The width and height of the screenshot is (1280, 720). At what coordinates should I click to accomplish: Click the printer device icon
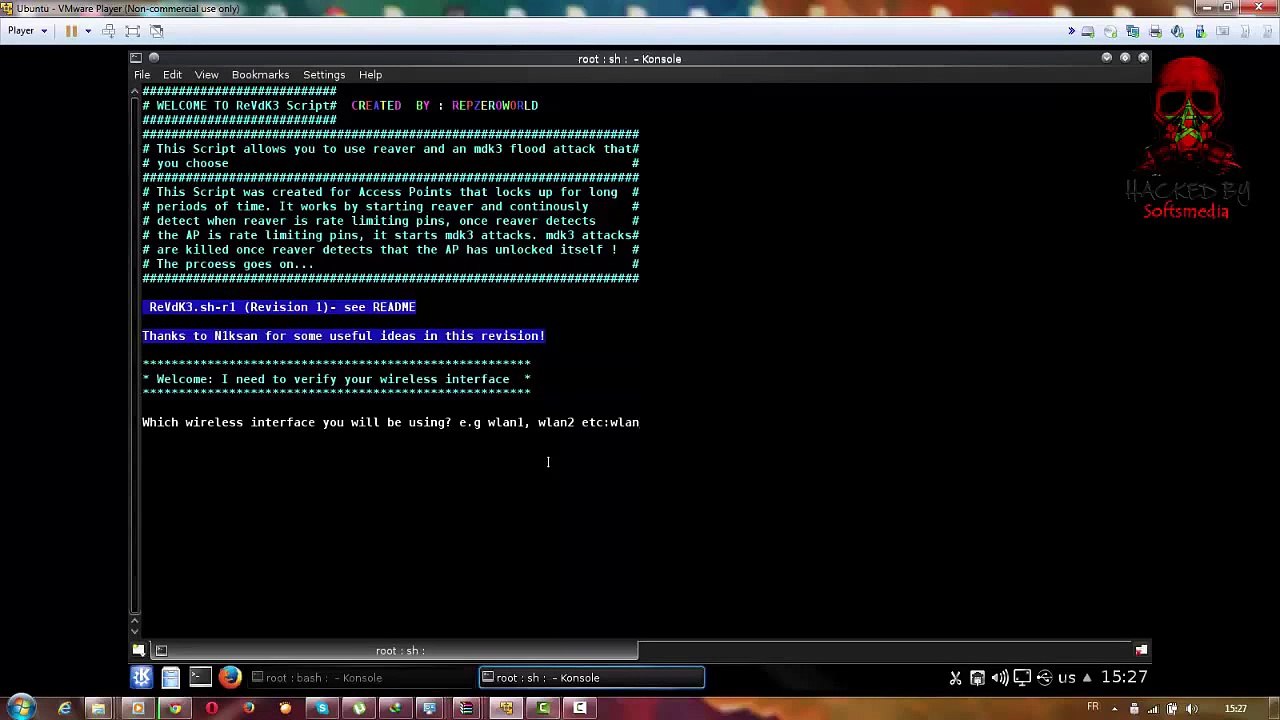[x=1155, y=31]
